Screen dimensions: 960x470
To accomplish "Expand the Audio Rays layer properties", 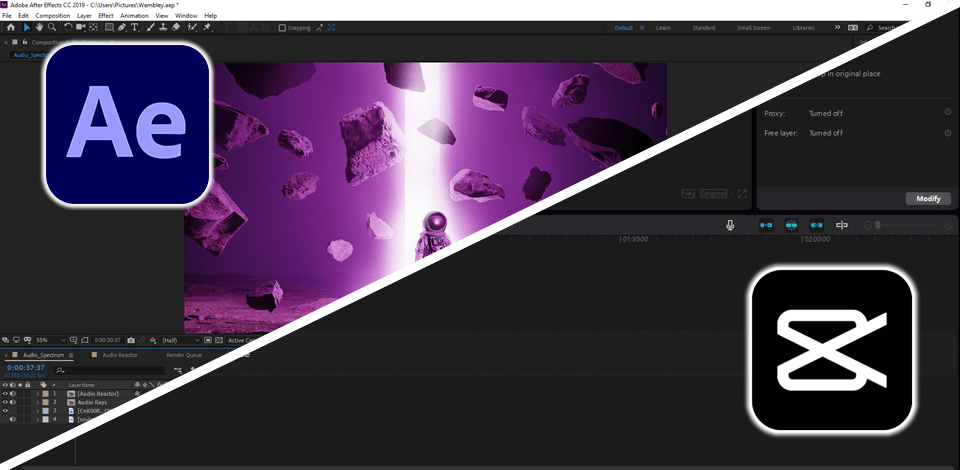I will (37, 402).
